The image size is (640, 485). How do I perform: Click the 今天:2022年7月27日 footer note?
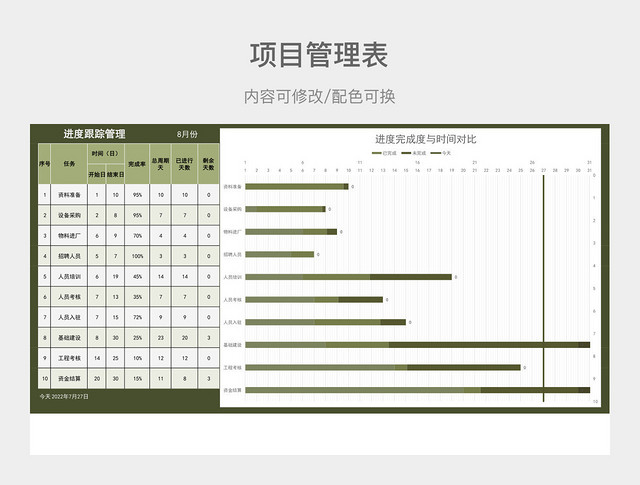(x=64, y=396)
